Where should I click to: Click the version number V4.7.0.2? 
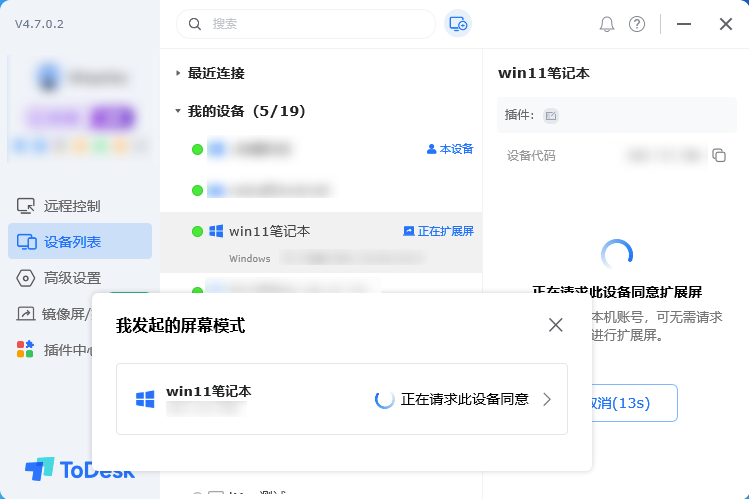tap(39, 24)
